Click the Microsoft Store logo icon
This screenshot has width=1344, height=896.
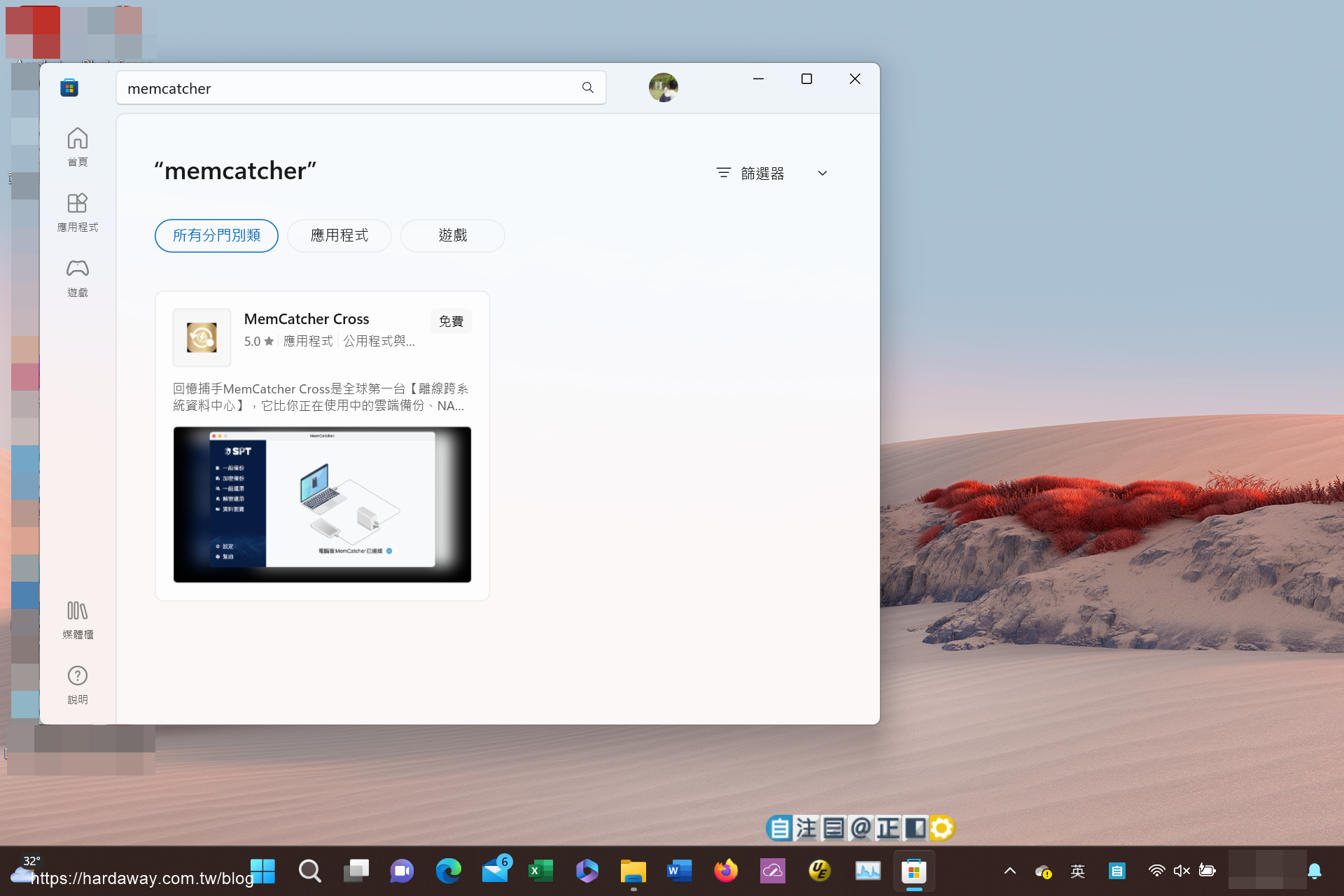(x=69, y=87)
